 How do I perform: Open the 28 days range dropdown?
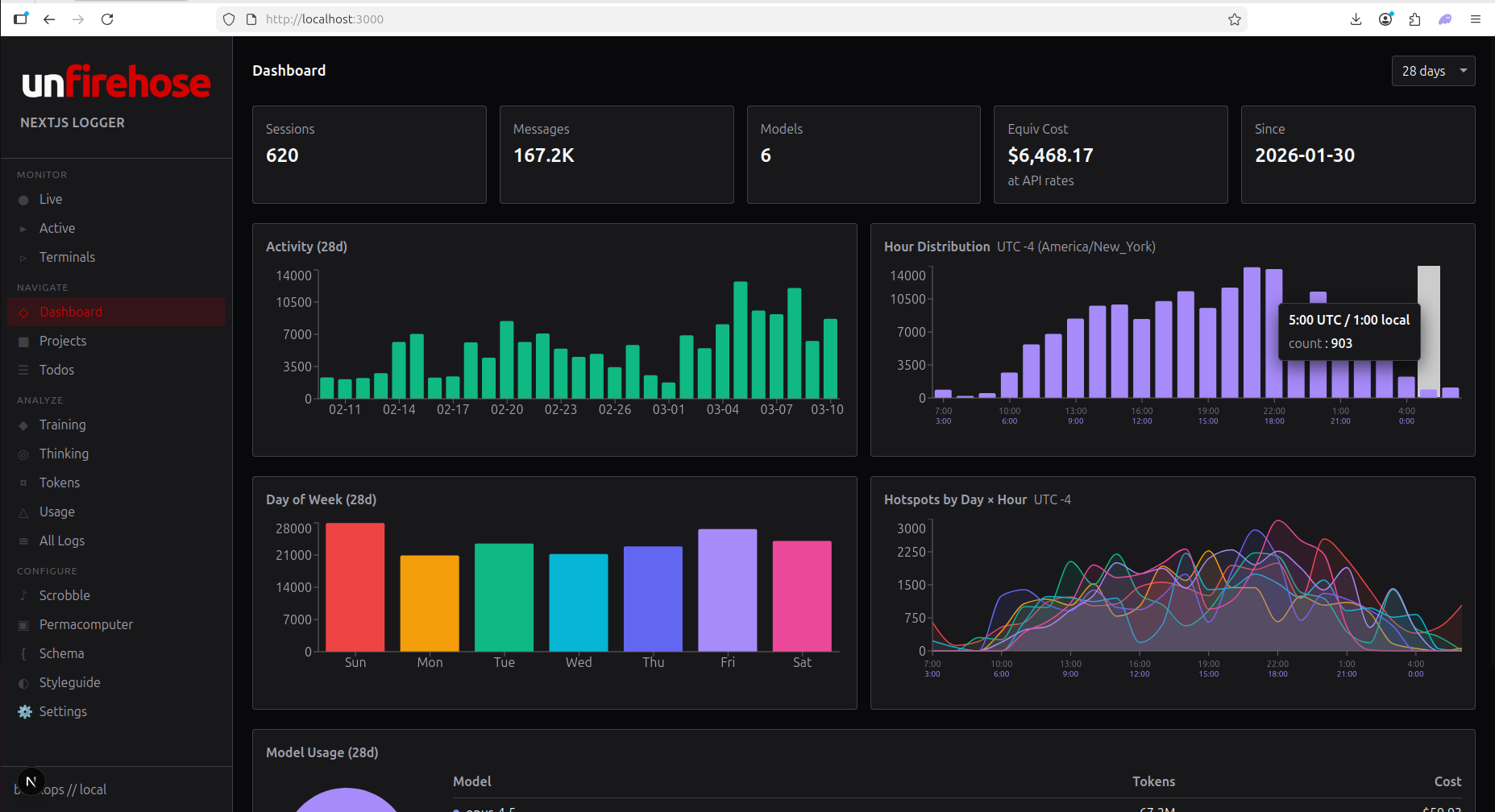pos(1433,71)
